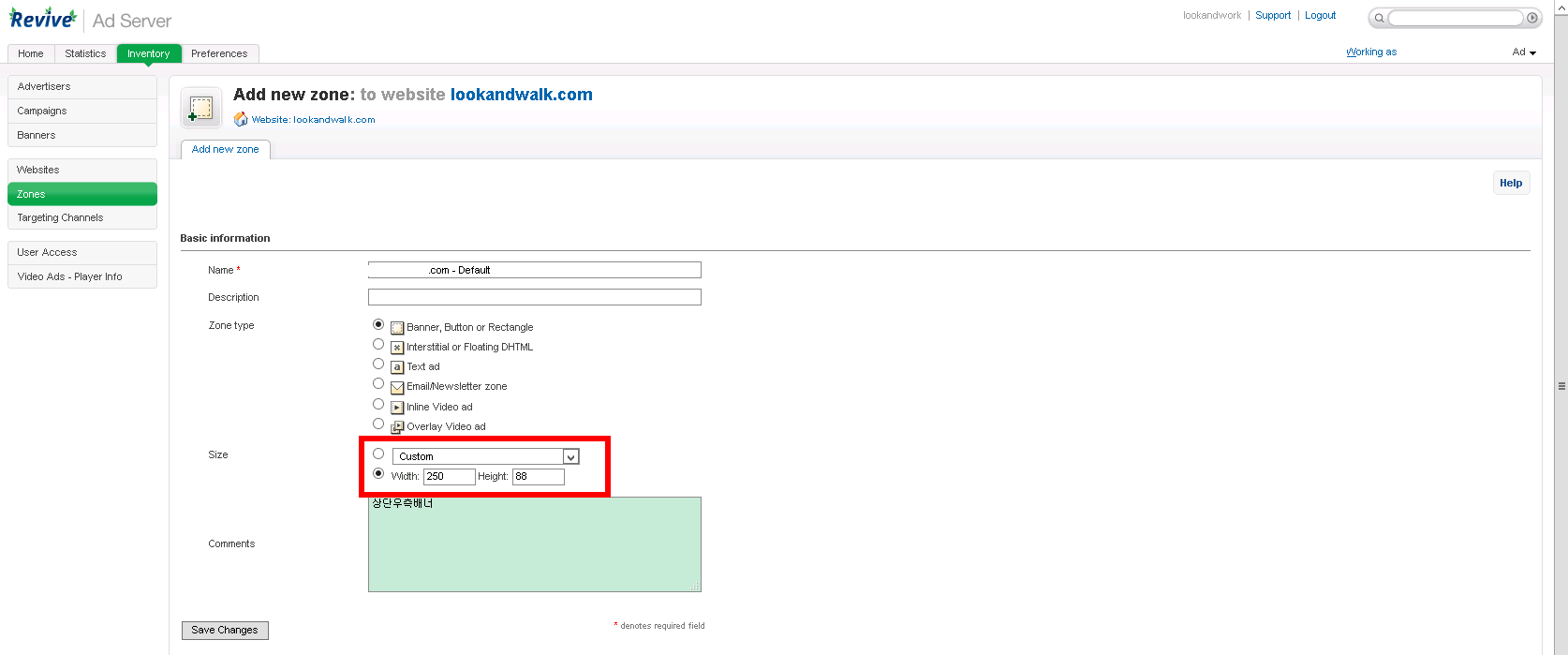The width and height of the screenshot is (1568, 655).
Task: Open Banners in the sidebar
Action: [x=82, y=135]
